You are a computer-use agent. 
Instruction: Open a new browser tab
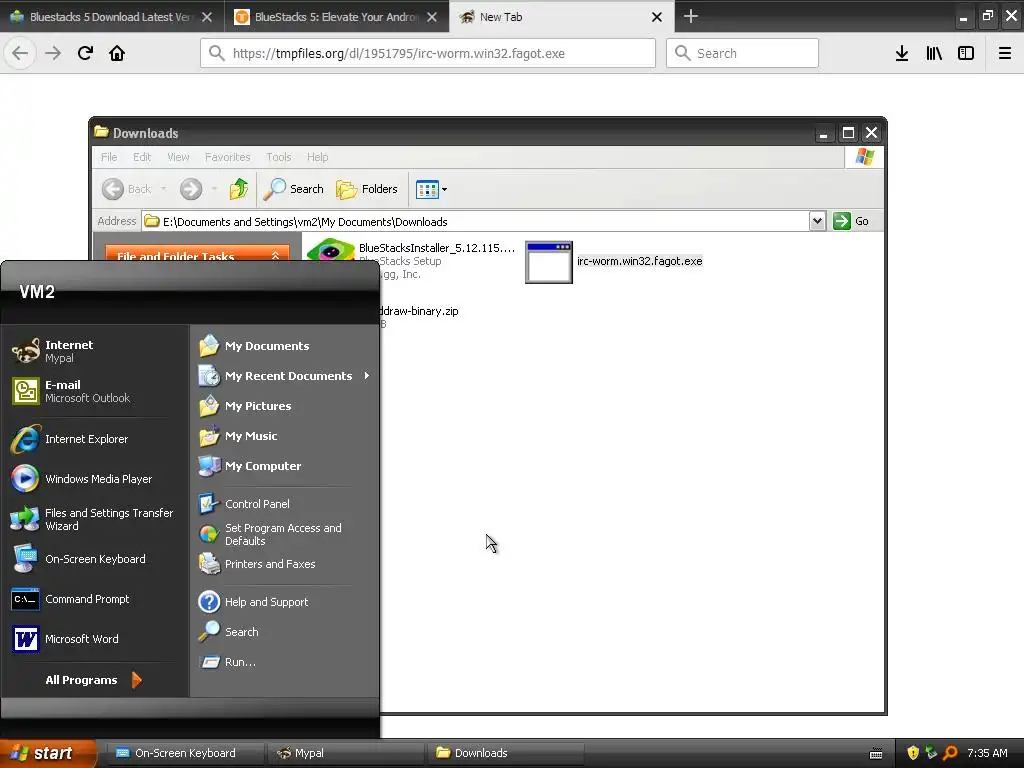pyautogui.click(x=690, y=16)
